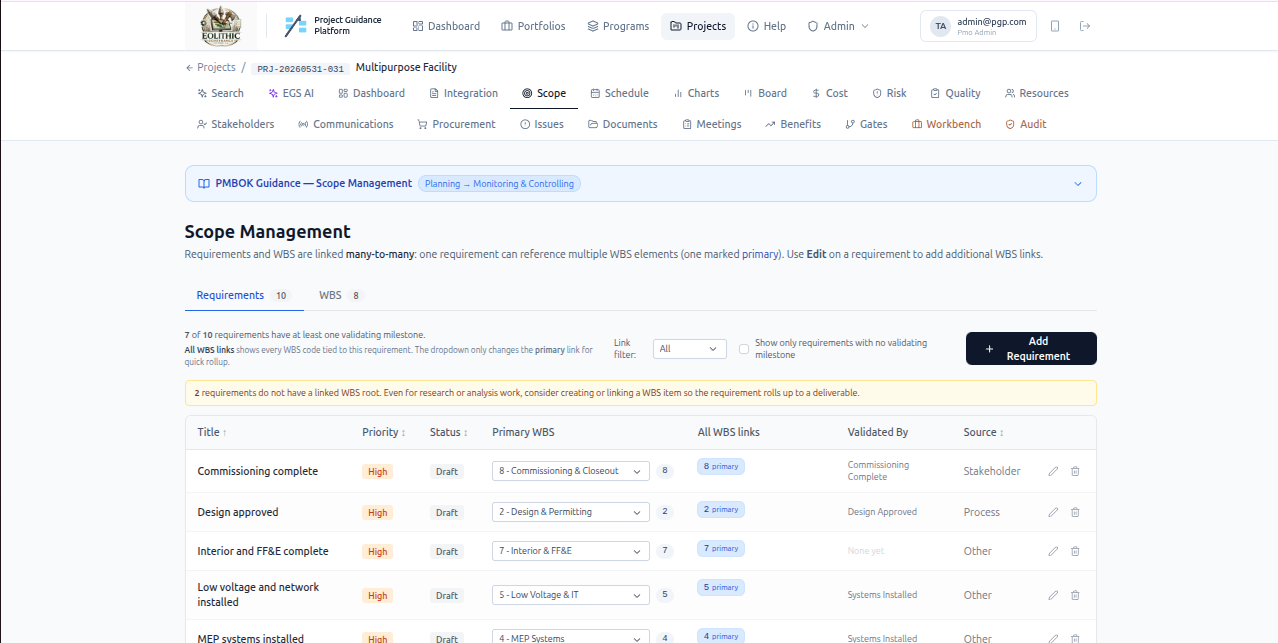Open Primary WBS dropdown for MEP systems installed
This screenshot has width=1278, height=643.
tap(571, 637)
